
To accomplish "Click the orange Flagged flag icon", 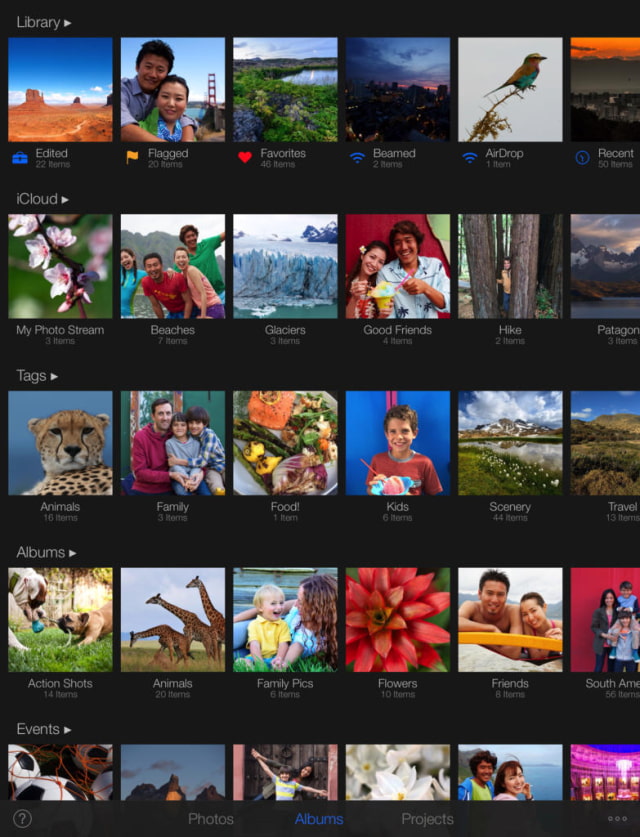I will click(x=132, y=158).
